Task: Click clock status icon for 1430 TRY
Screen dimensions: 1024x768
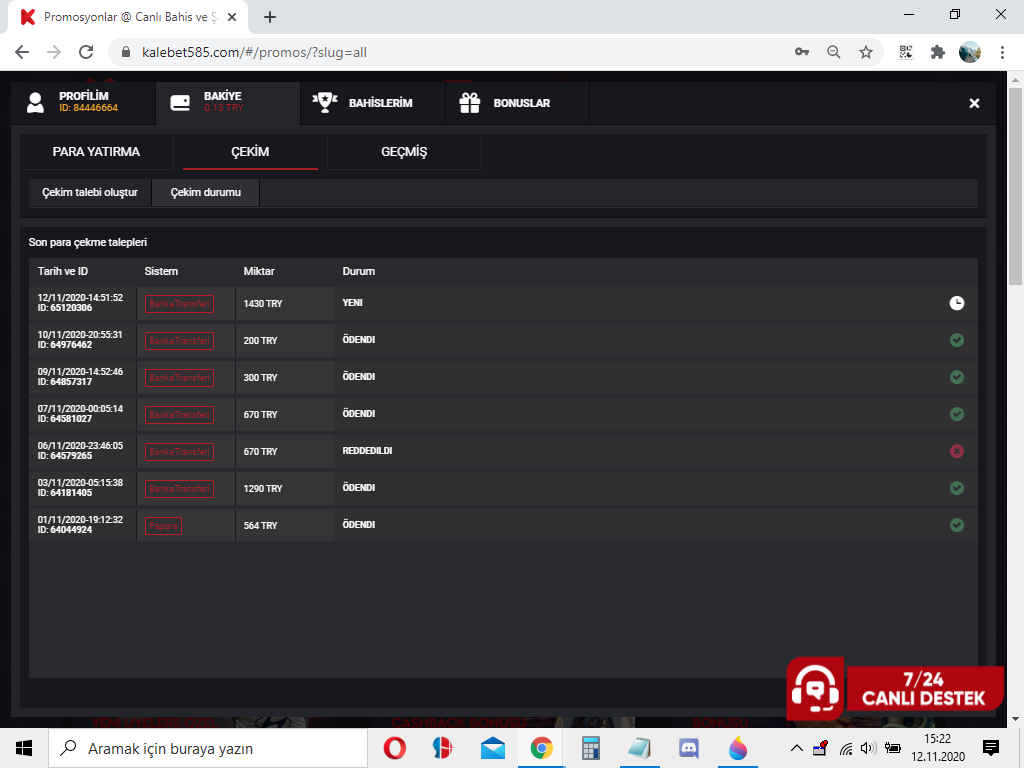Action: click(x=956, y=303)
